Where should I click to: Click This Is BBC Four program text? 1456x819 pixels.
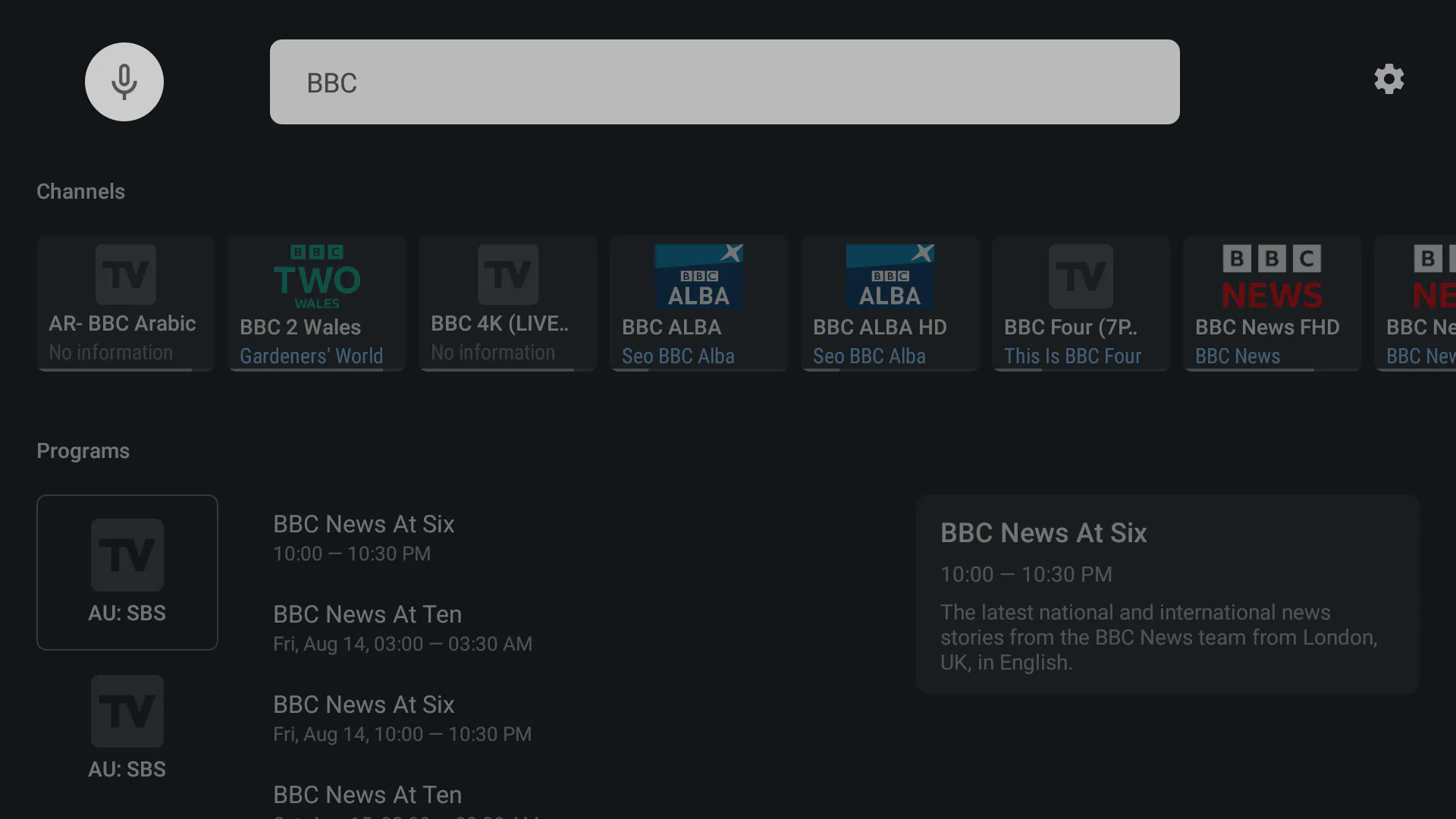[x=1073, y=356]
